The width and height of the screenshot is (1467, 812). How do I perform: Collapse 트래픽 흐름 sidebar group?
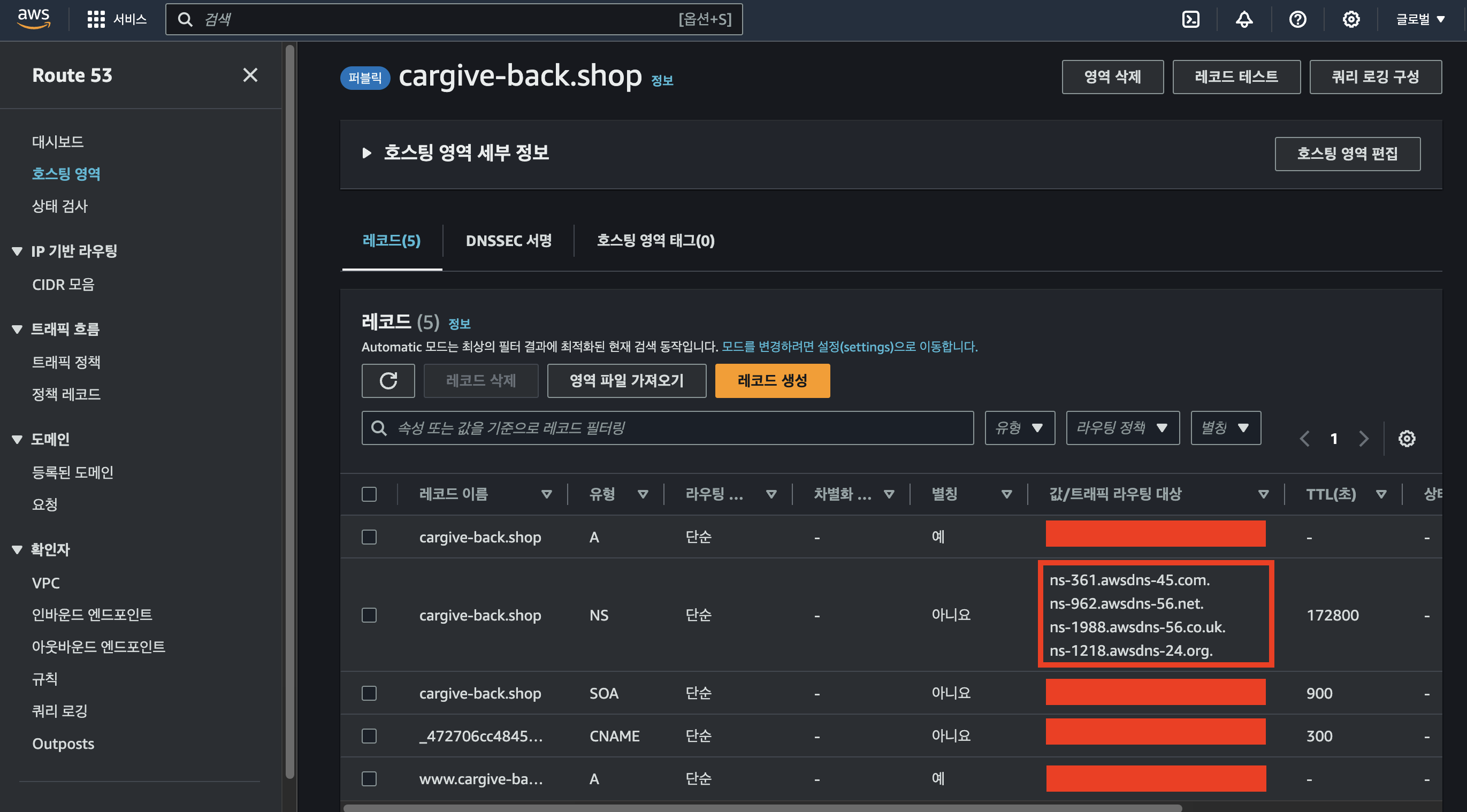(17, 329)
